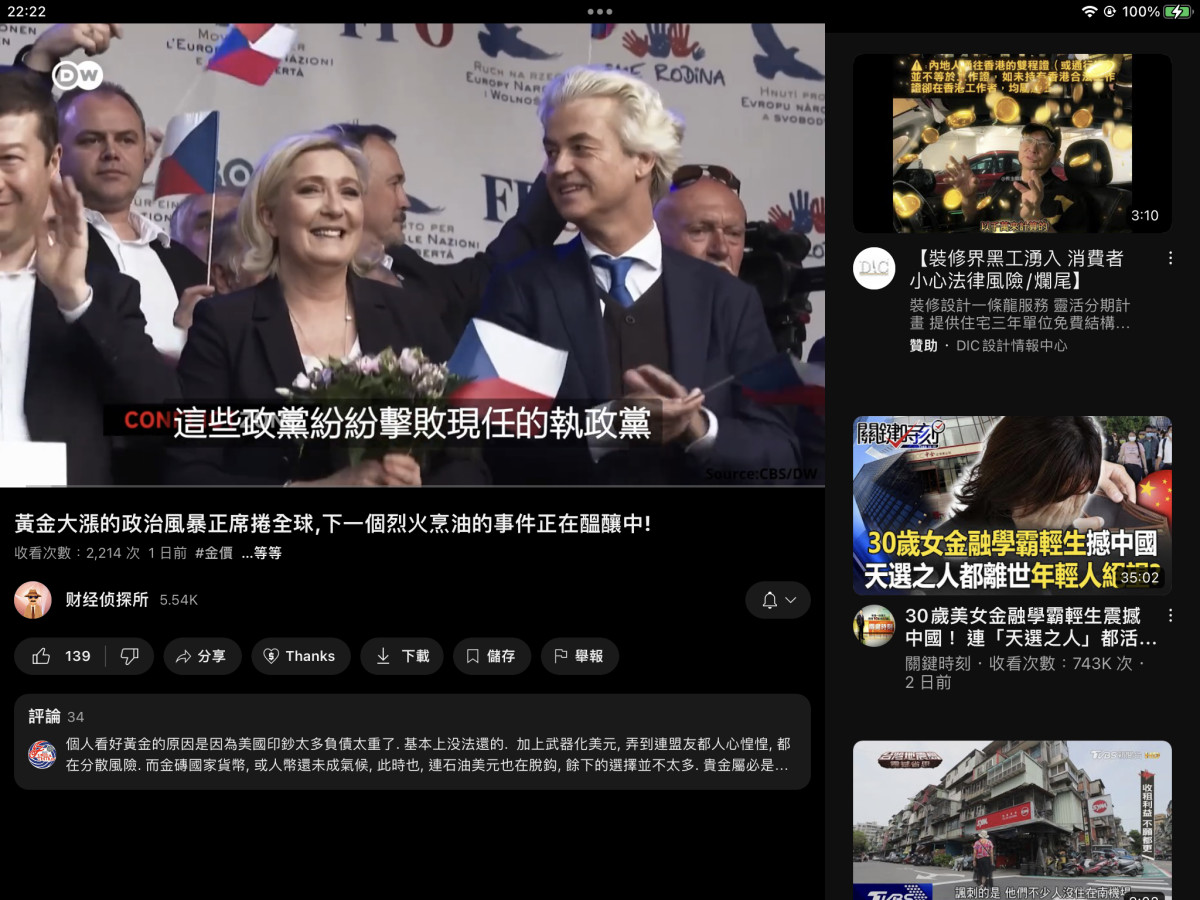
Task: Expand video description via ...等等
Action: (x=262, y=553)
